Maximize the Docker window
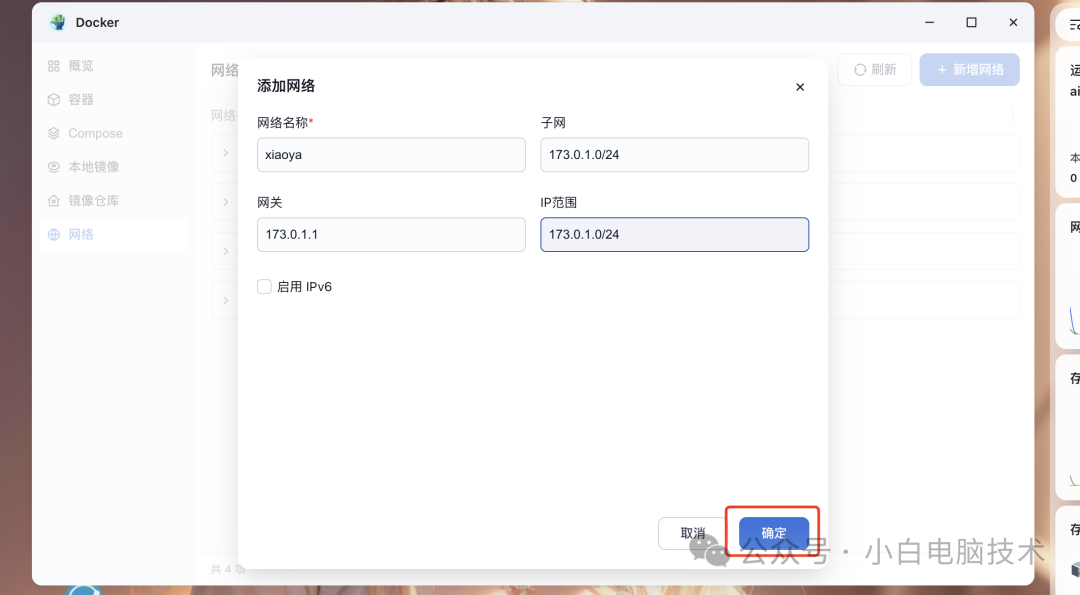The width and height of the screenshot is (1080, 595). (971, 22)
